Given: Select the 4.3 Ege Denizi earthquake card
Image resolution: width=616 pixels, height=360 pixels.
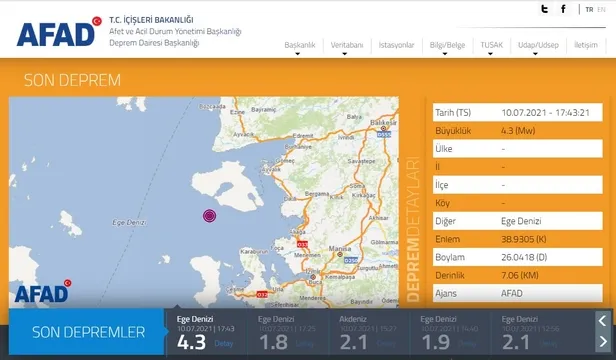Looking at the screenshot, I should point(206,332).
